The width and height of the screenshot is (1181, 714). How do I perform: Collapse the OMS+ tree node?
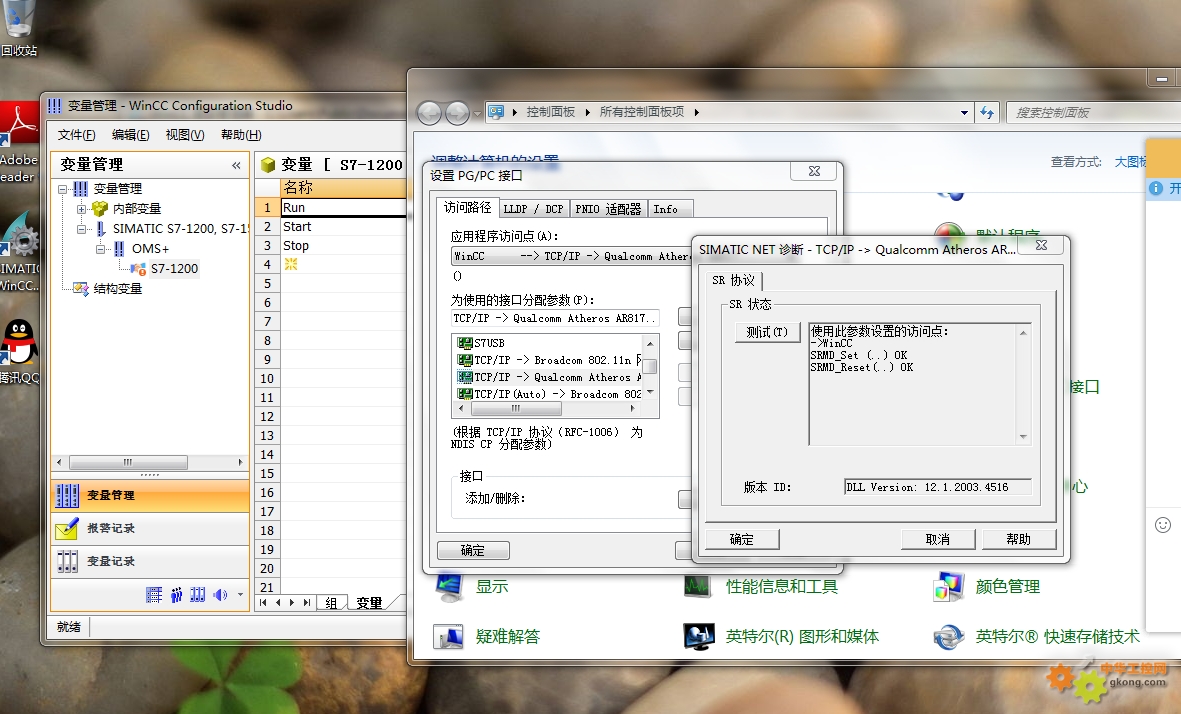point(100,249)
